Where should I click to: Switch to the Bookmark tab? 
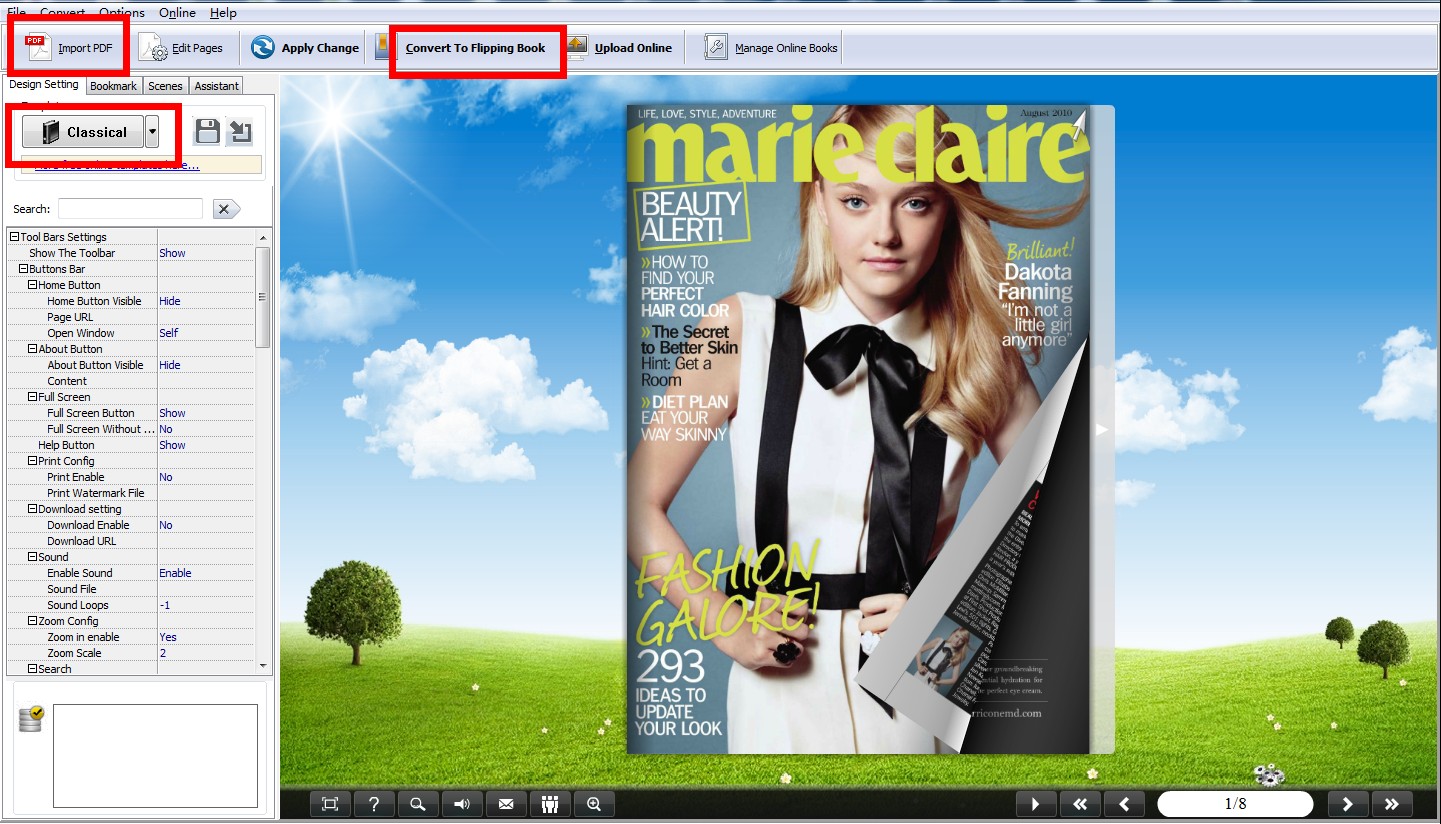pyautogui.click(x=113, y=86)
